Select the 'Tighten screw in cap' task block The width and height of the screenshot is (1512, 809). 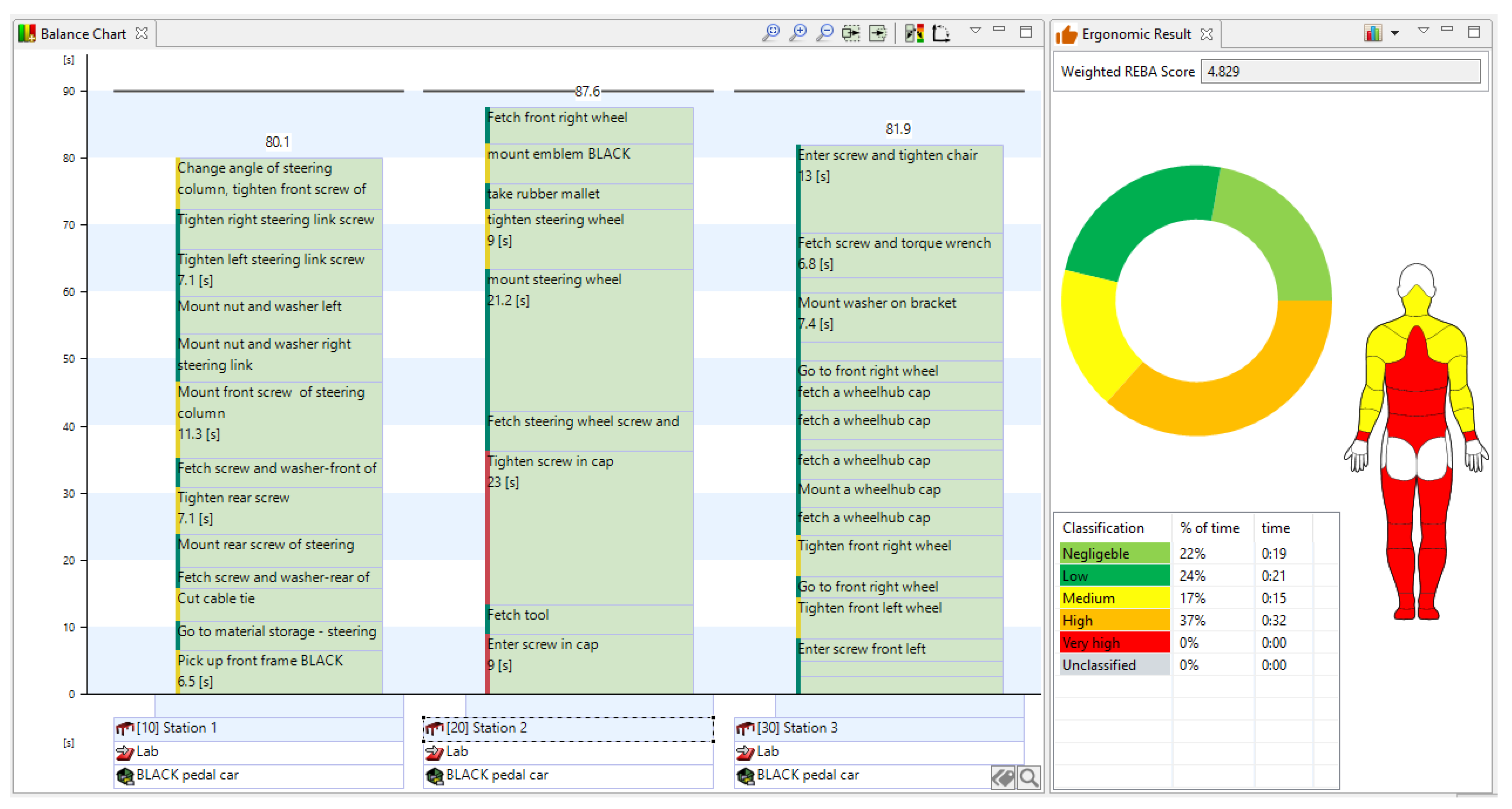[x=589, y=528]
